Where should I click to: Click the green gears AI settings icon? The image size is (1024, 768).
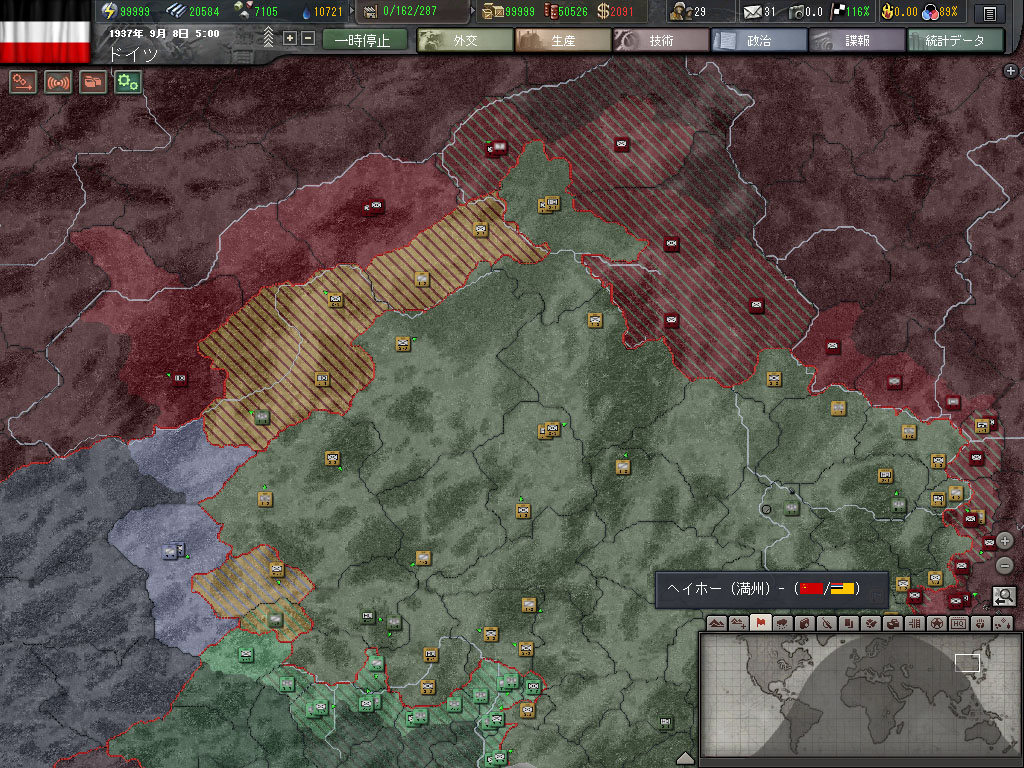point(128,83)
